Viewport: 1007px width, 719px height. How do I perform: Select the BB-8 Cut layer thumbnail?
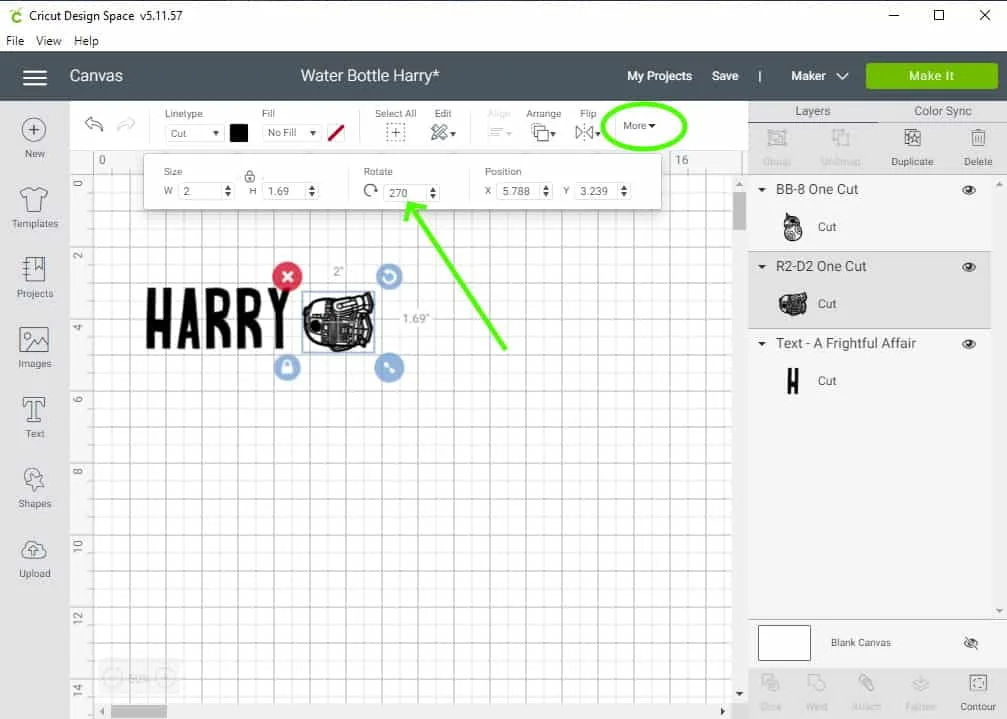click(792, 227)
